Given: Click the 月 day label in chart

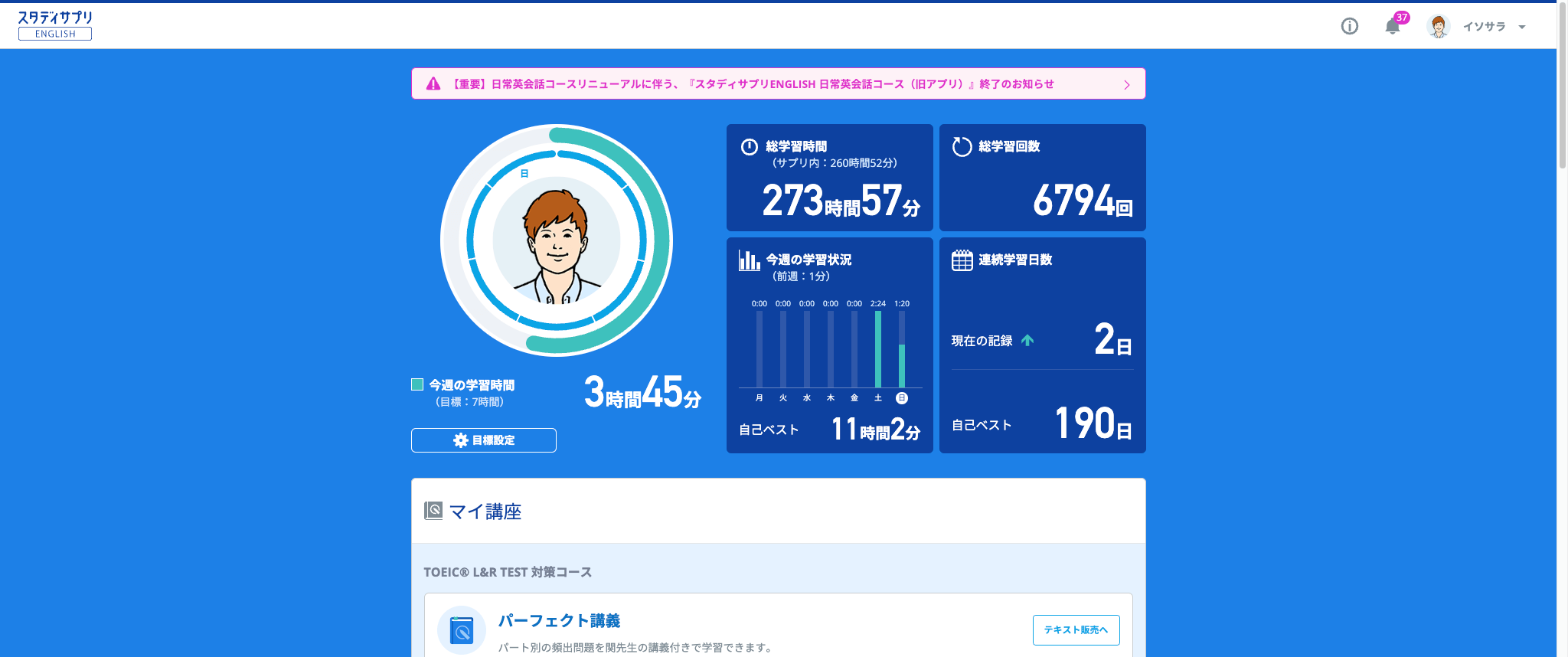Looking at the screenshot, I should coord(759,397).
